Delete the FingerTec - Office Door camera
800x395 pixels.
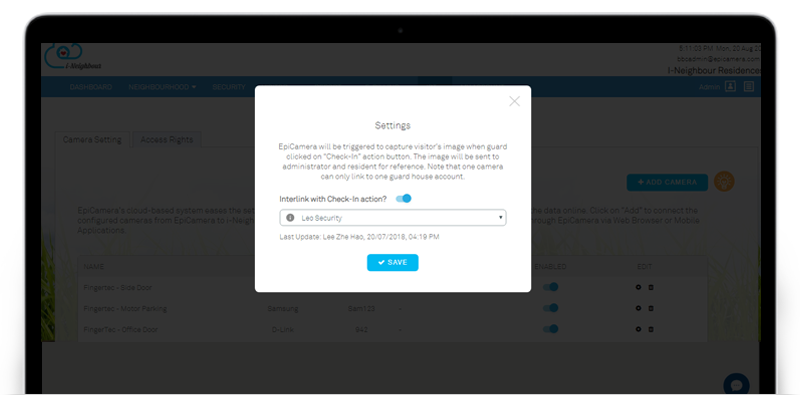tap(651, 329)
